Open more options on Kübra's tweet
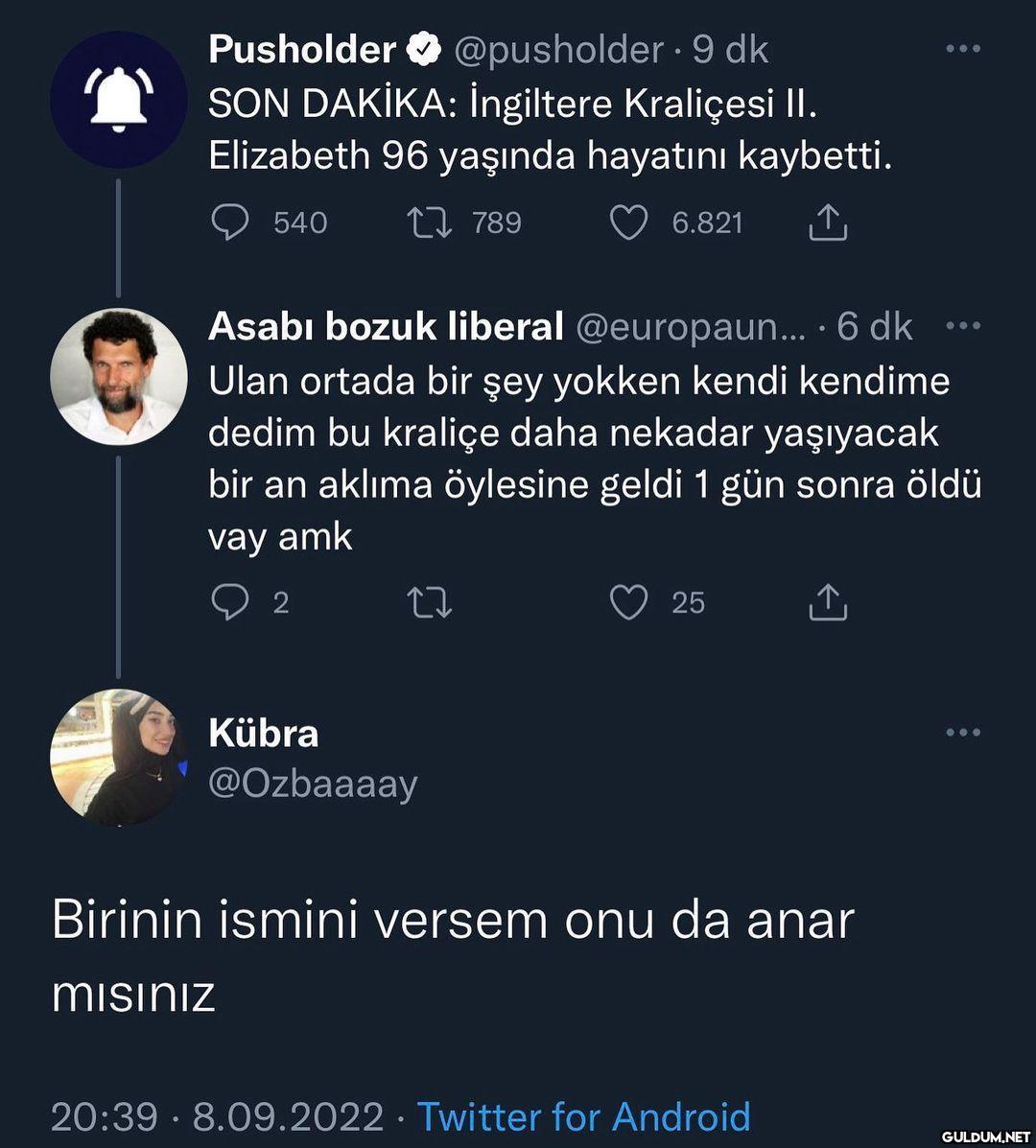 [962, 733]
